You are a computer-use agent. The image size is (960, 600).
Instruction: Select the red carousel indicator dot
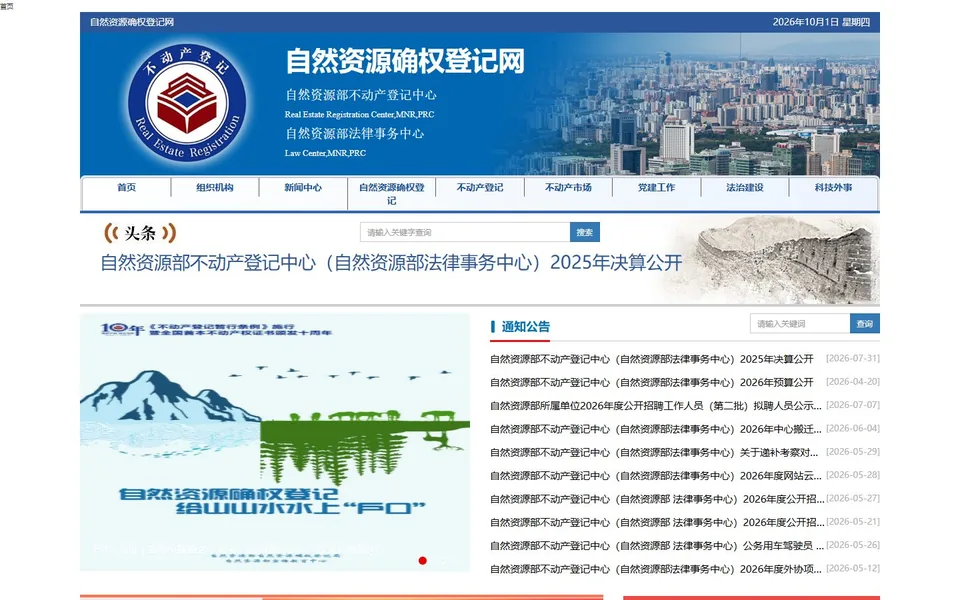[422, 560]
